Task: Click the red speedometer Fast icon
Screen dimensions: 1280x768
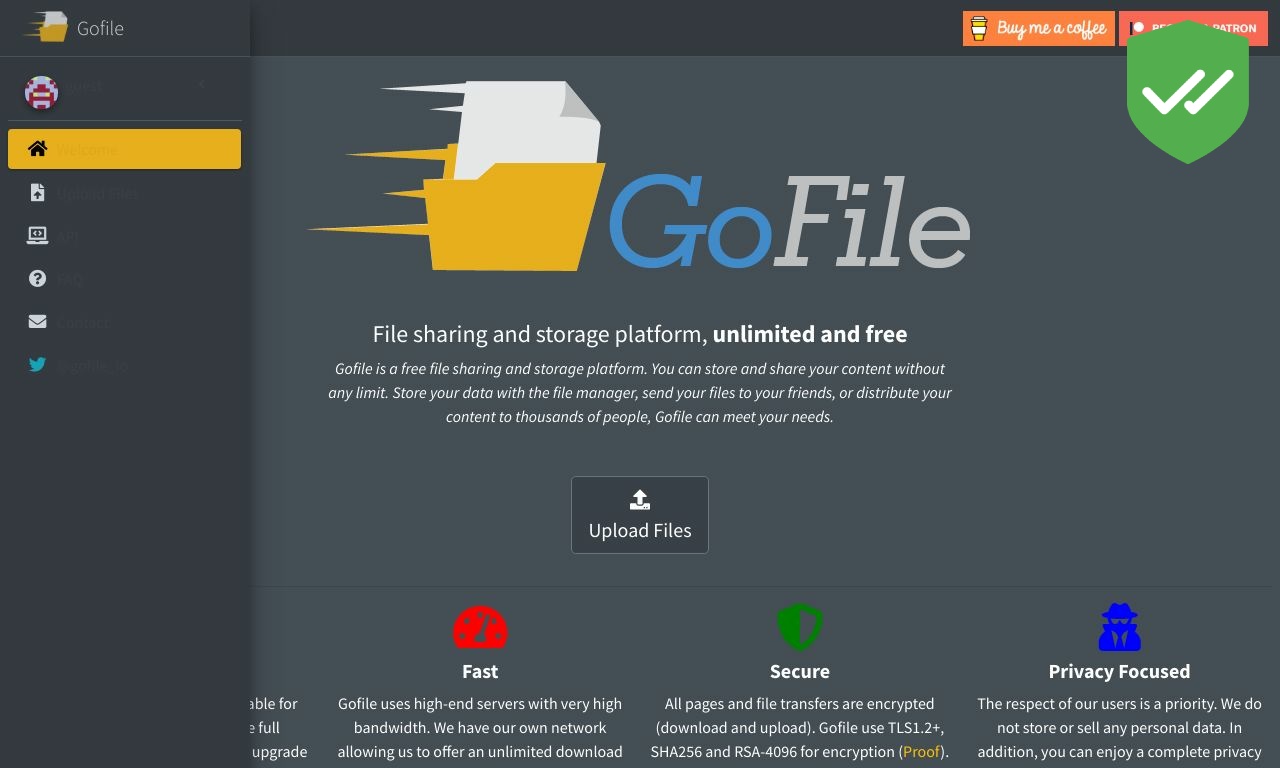Action: (x=480, y=628)
